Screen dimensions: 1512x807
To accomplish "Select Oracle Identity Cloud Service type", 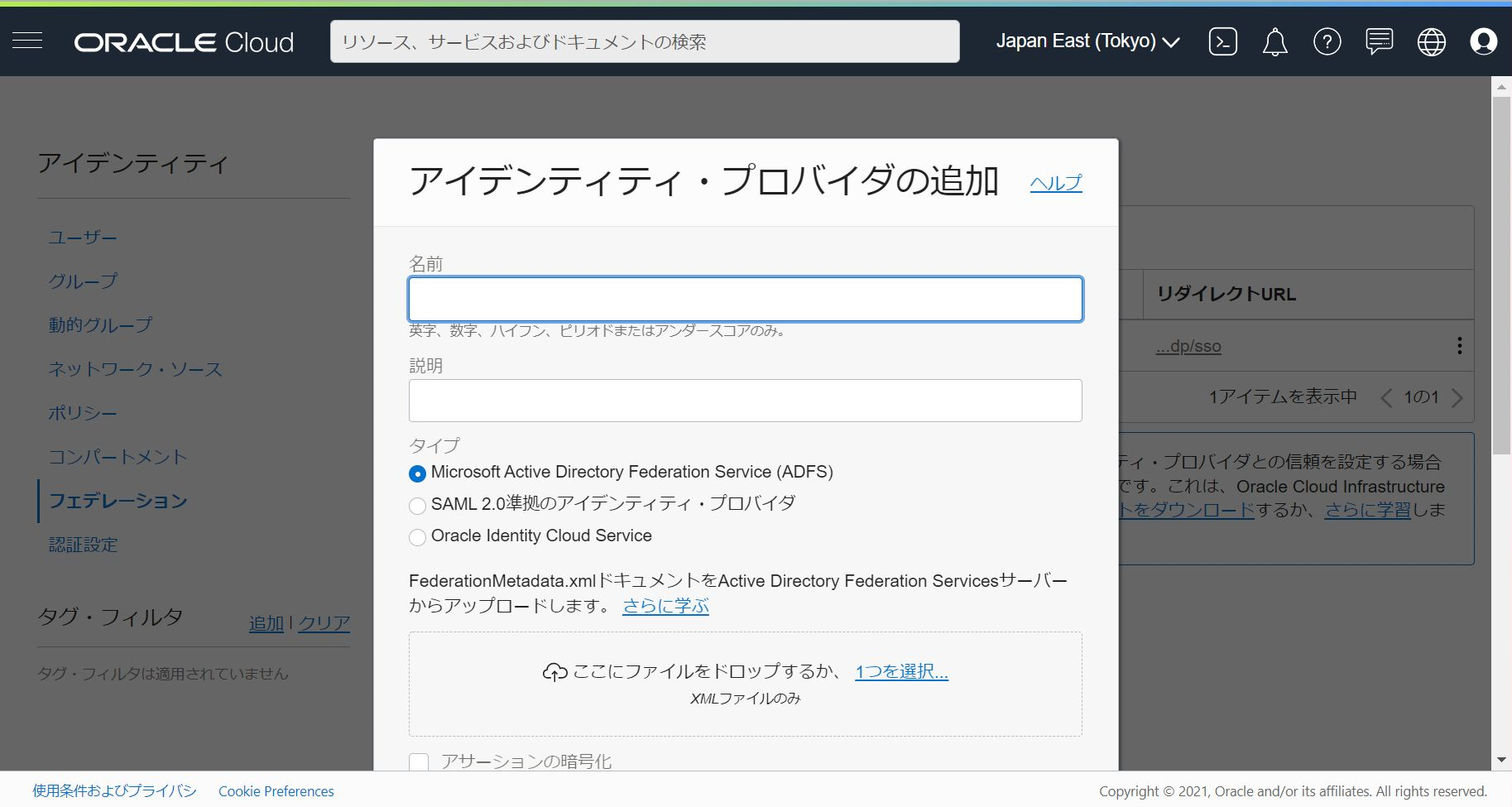I will (418, 537).
